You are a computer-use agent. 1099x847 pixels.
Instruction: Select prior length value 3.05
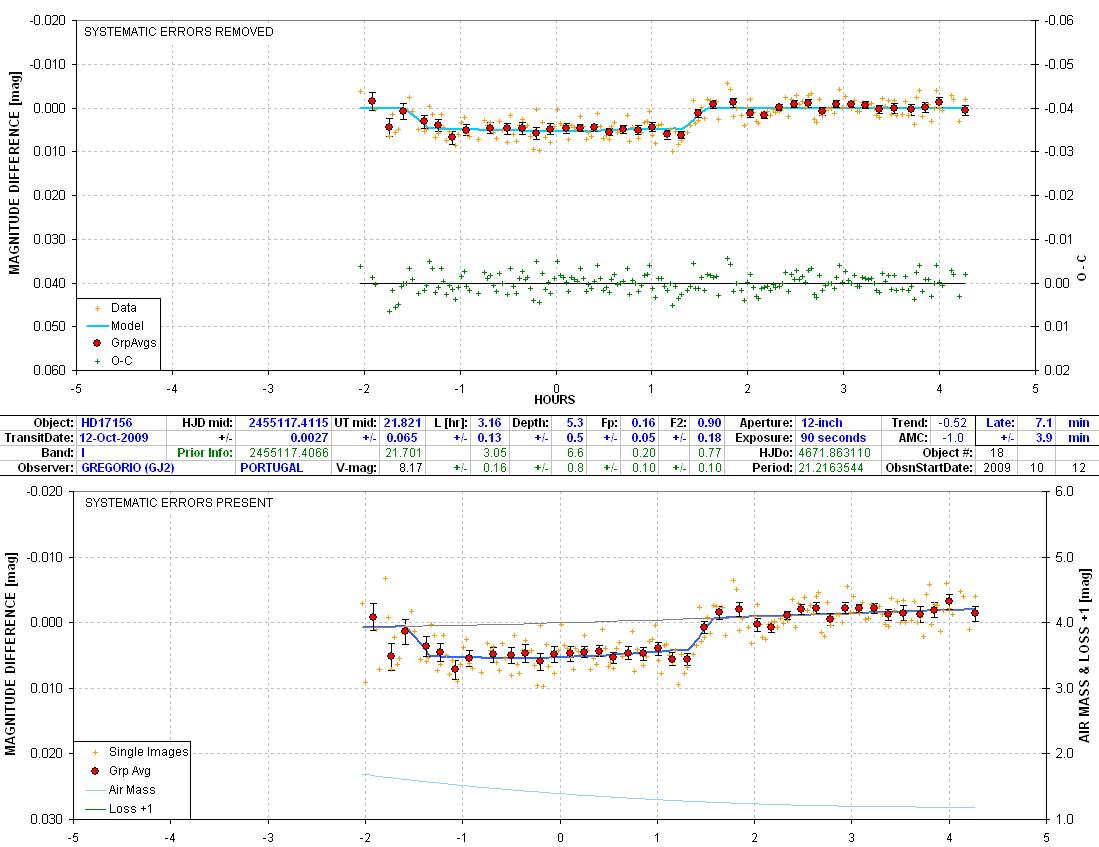point(494,453)
